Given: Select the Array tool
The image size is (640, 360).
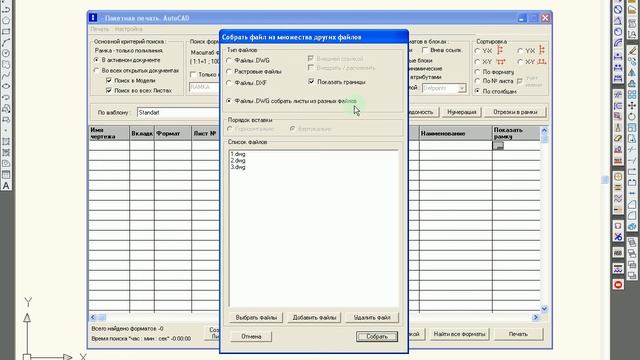Looking at the screenshot, I should 632,95.
